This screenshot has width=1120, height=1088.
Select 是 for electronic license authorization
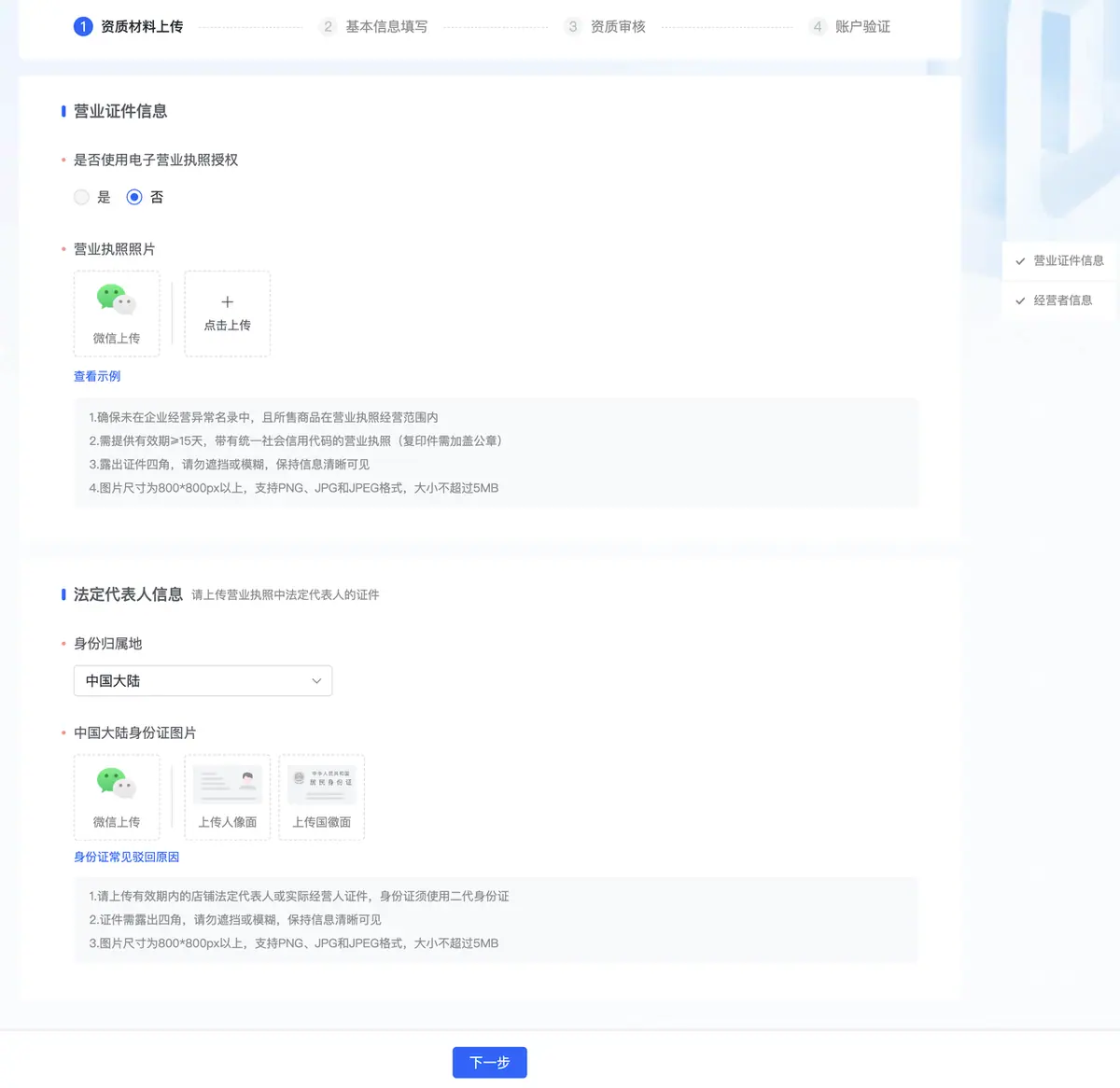point(82,197)
